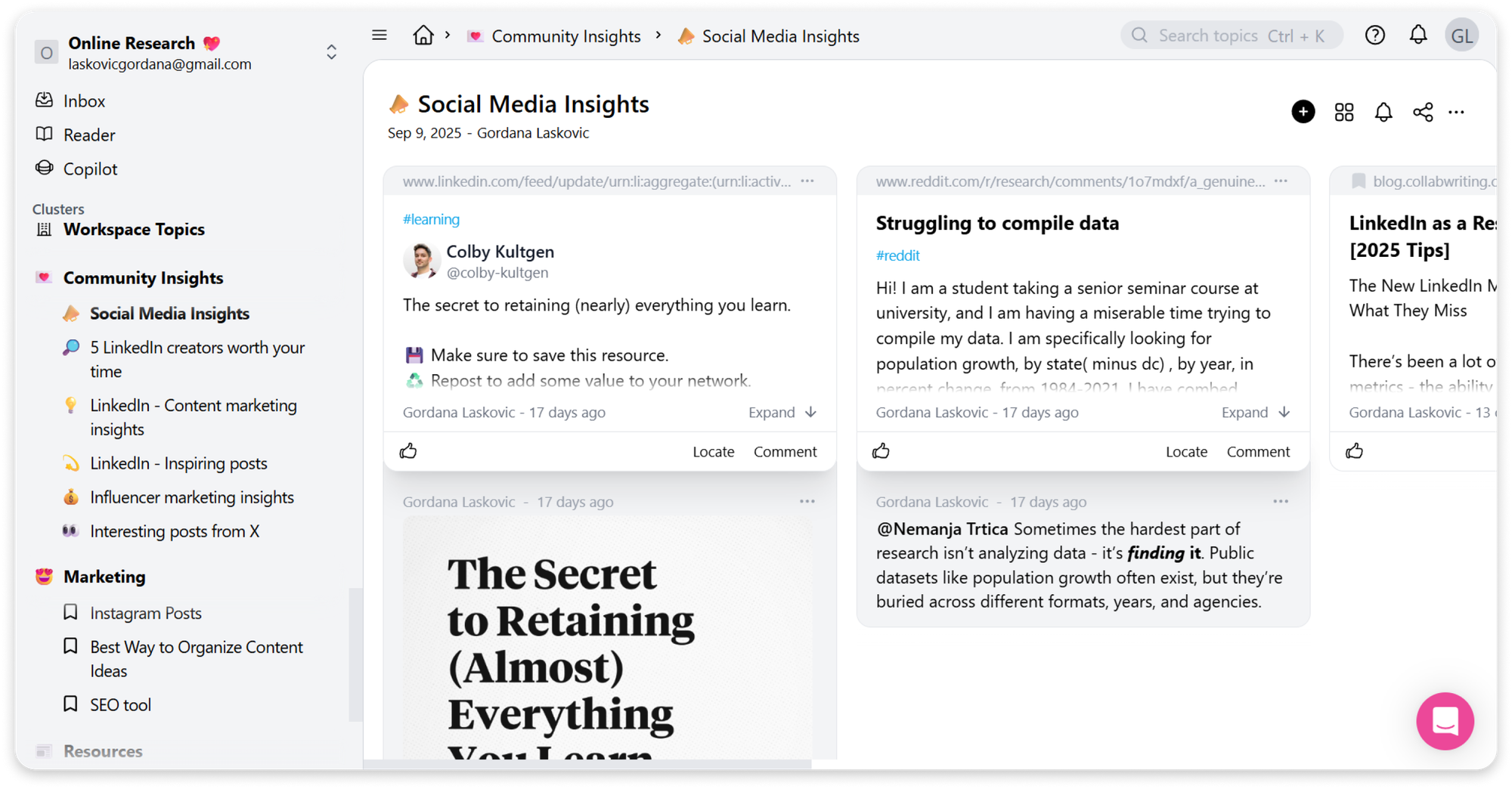Open the help question mark icon
This screenshot has height=789, width=1512.
(1375, 36)
